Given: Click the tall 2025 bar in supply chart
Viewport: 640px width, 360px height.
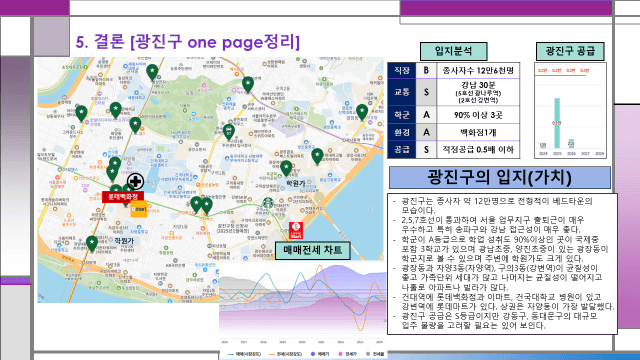Looking at the screenshot, I should click(557, 123).
